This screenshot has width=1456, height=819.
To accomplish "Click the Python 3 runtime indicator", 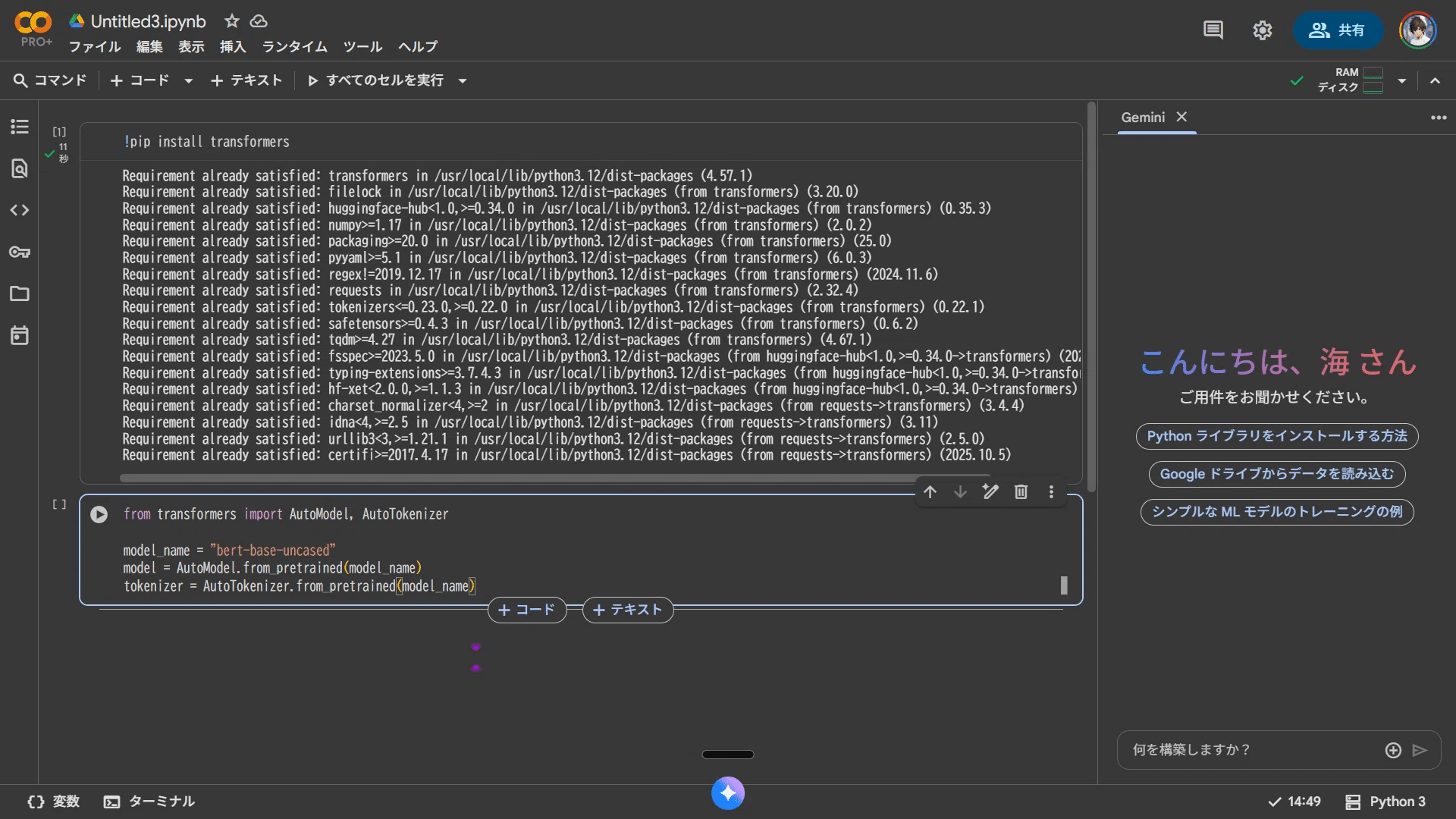I will 1385,802.
